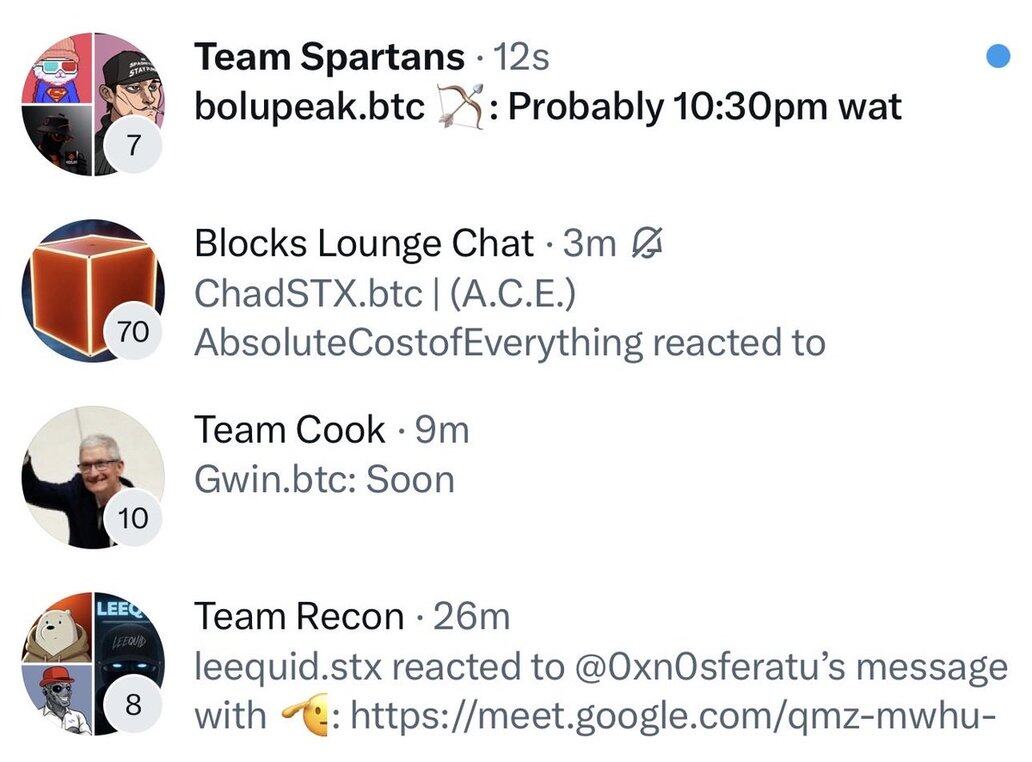The image size is (1032, 762).
Task: Click the pointing face emoji reaction
Action: coord(306,716)
